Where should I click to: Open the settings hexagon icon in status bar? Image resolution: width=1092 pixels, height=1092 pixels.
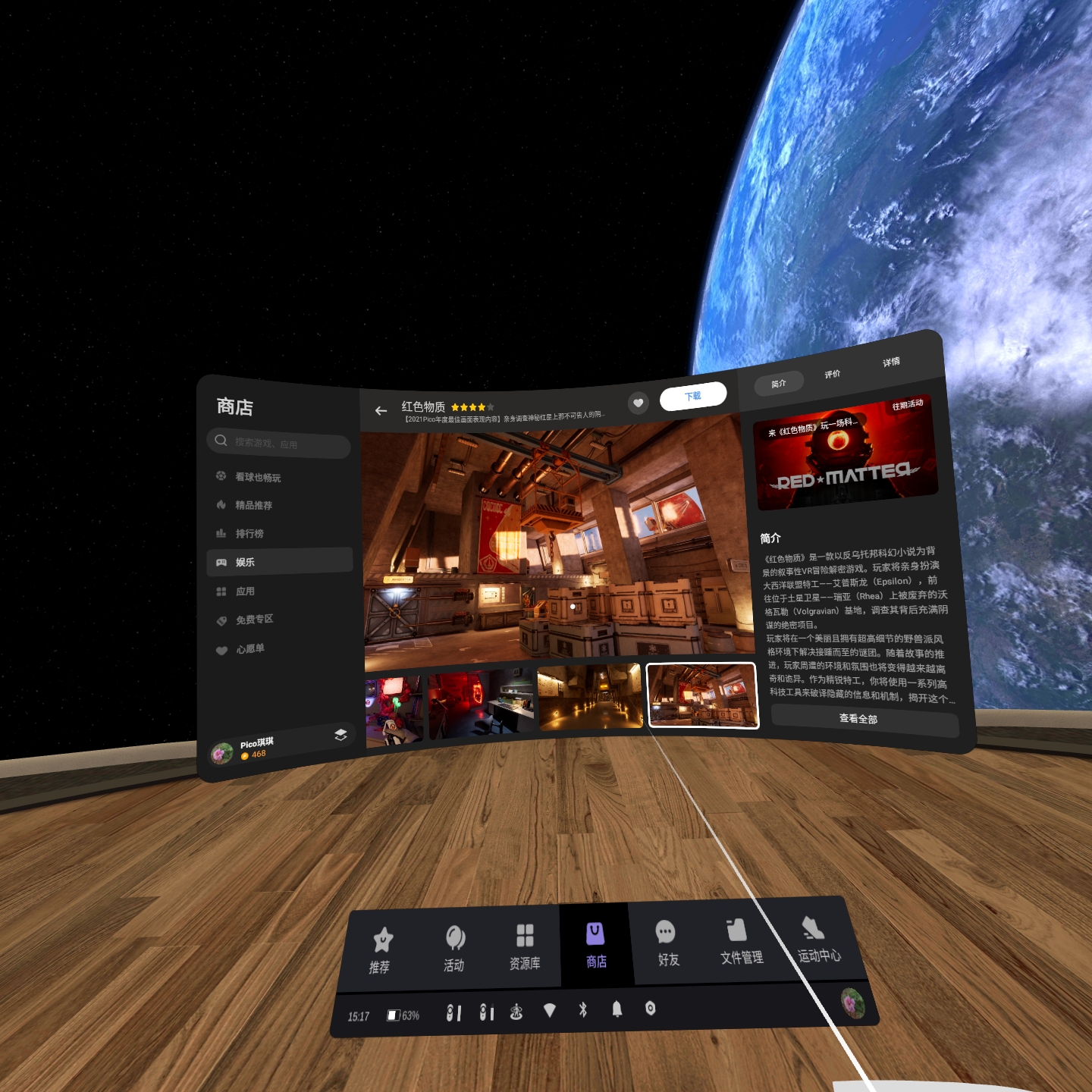(650, 1008)
